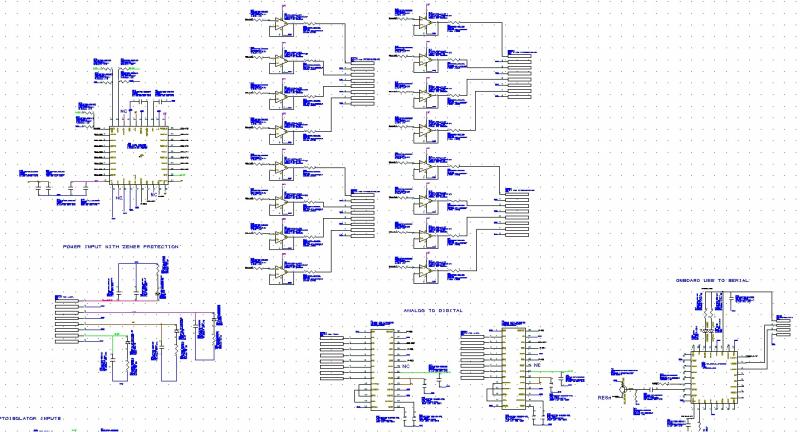Select the "ONBOARD USB TO SERIAL" heading text
The height and width of the screenshot is (432, 800).
[712, 281]
